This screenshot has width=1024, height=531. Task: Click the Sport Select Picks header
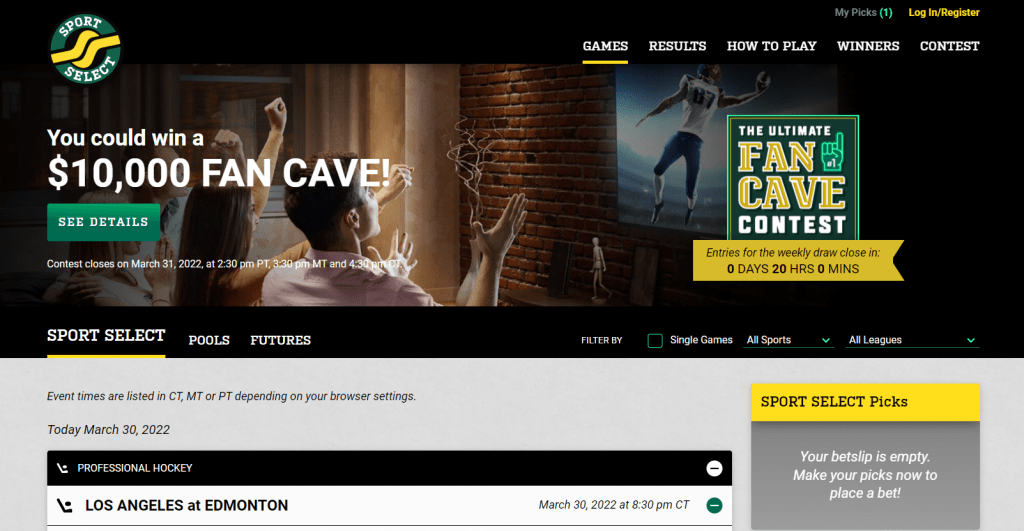(865, 402)
